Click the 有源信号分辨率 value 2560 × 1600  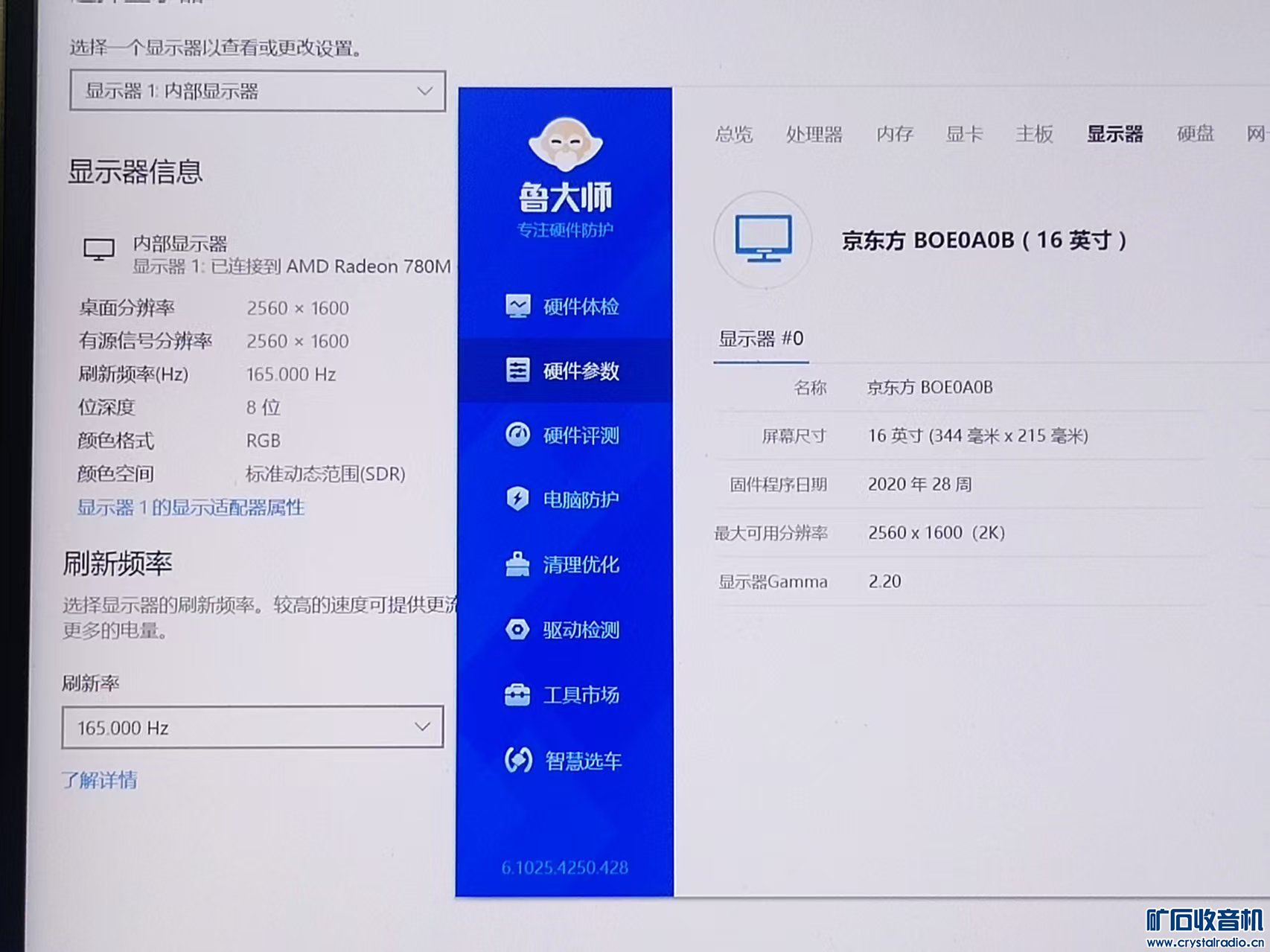tap(298, 341)
